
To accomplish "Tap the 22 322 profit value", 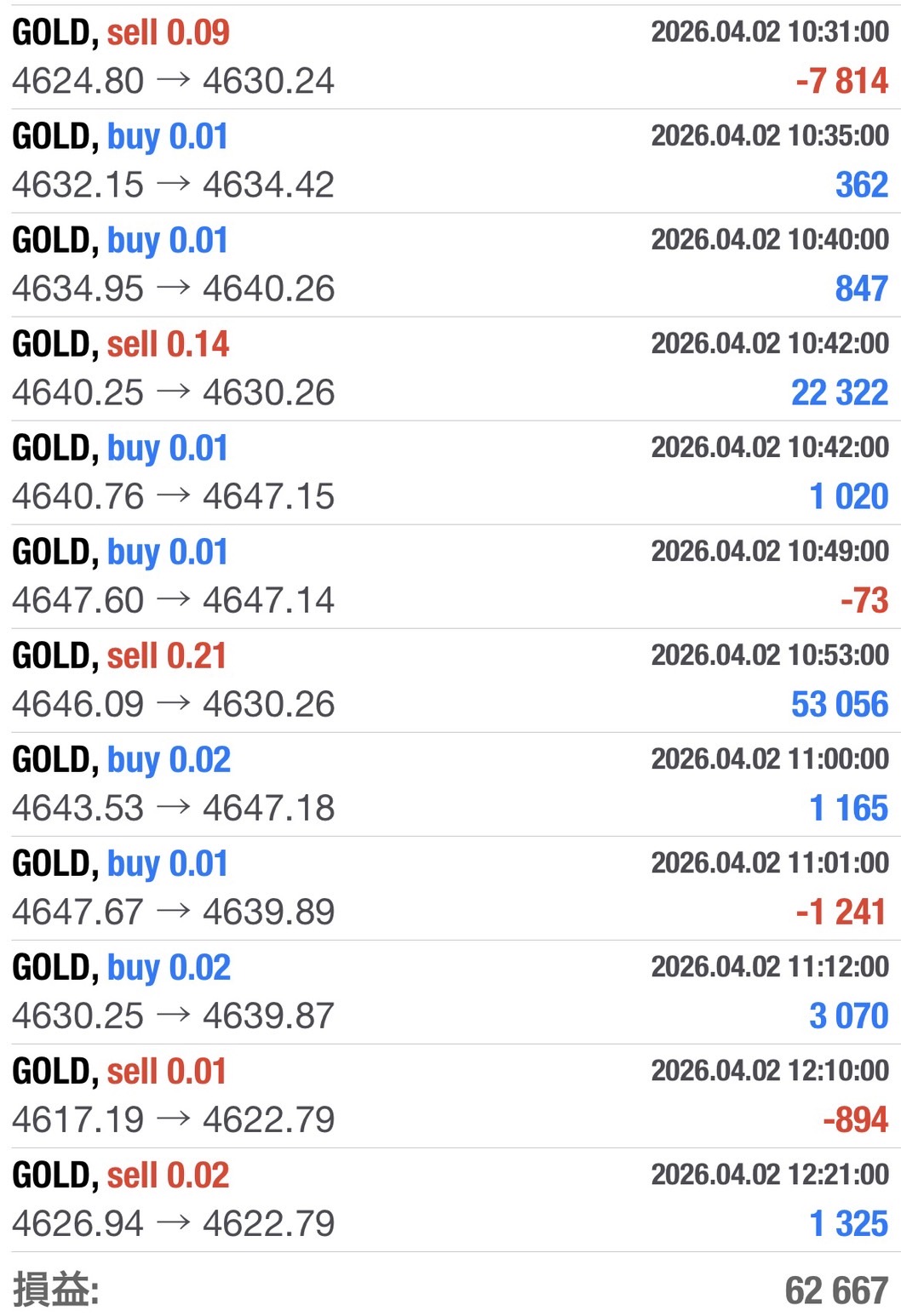I will [839, 393].
